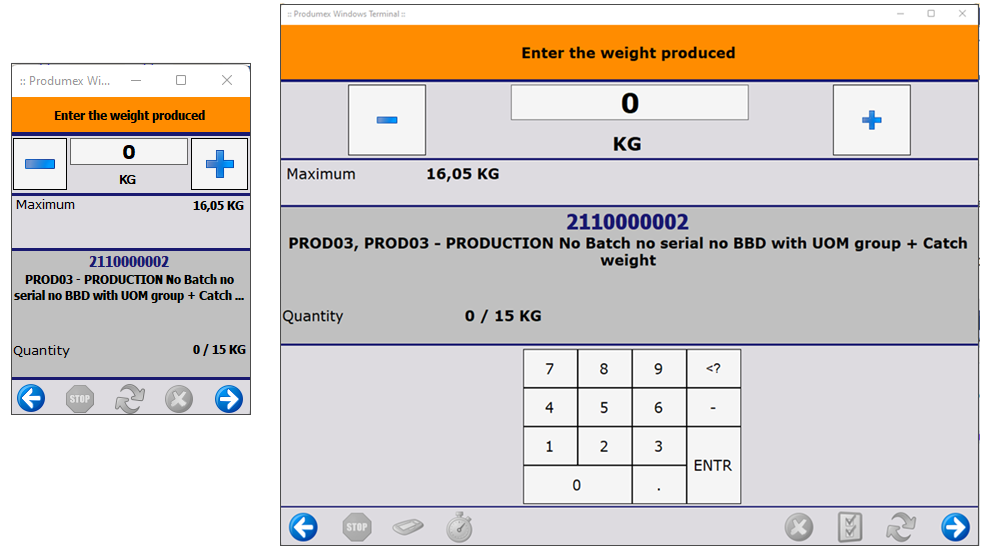Tap digit 7 on the numeric keypad

[x=550, y=369]
